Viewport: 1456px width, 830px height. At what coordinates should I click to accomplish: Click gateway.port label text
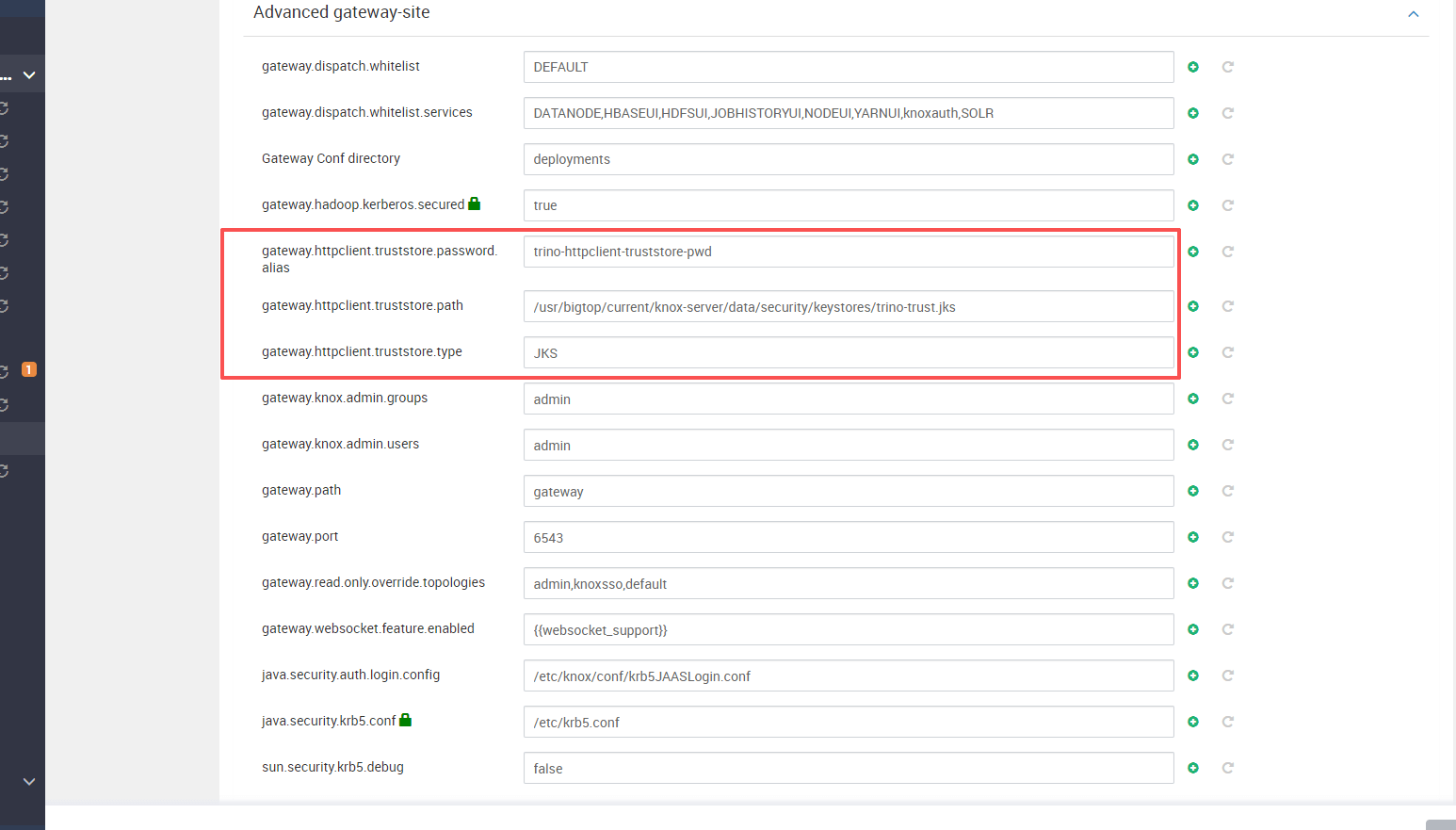[x=299, y=536]
